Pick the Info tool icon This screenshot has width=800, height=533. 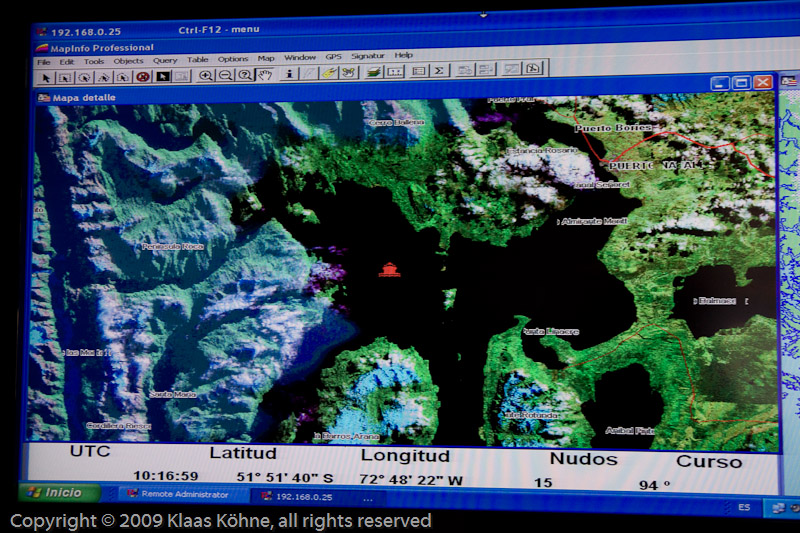click(x=290, y=73)
